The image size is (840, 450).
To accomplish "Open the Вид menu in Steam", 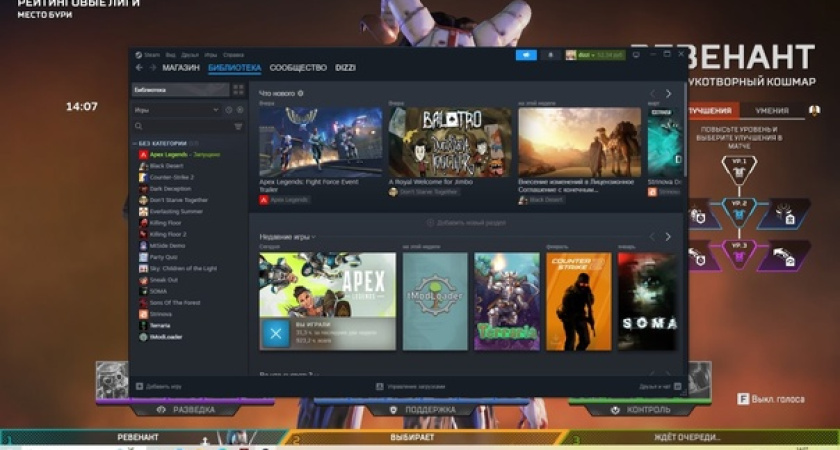I will click(x=170, y=55).
